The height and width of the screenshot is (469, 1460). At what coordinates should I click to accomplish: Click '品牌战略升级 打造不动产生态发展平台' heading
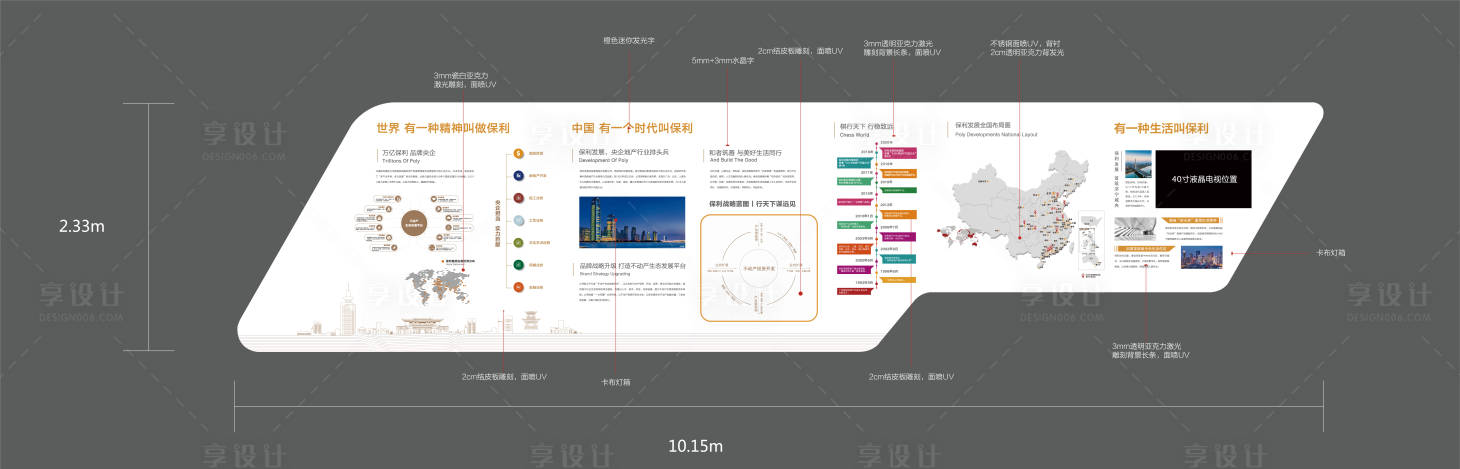632,267
